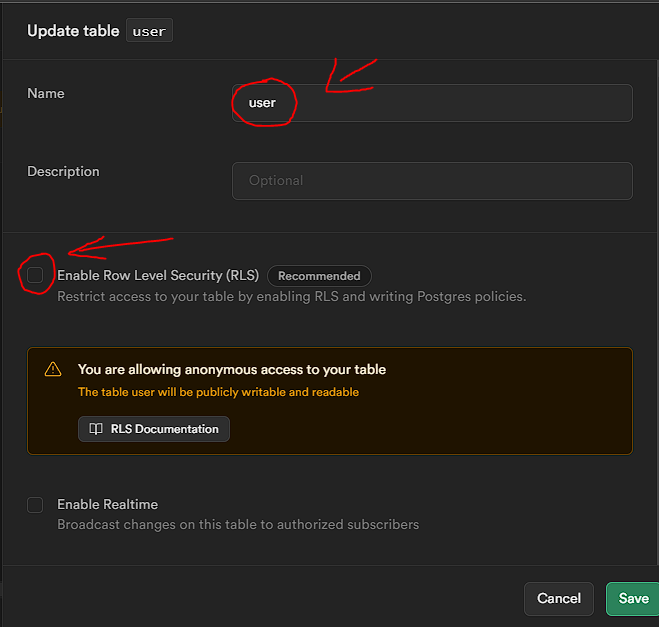659x627 pixels.
Task: Toggle the Enable Realtime checkbox
Action: click(35, 505)
